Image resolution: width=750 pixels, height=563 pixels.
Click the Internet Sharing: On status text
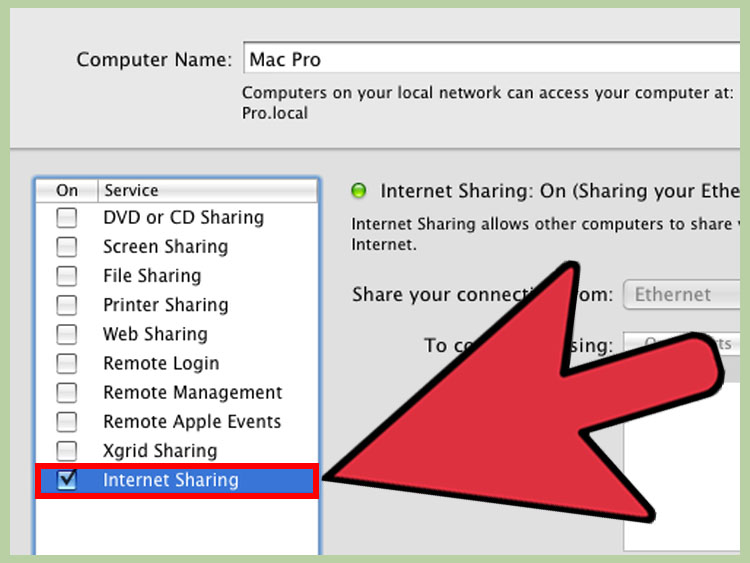tap(560, 191)
